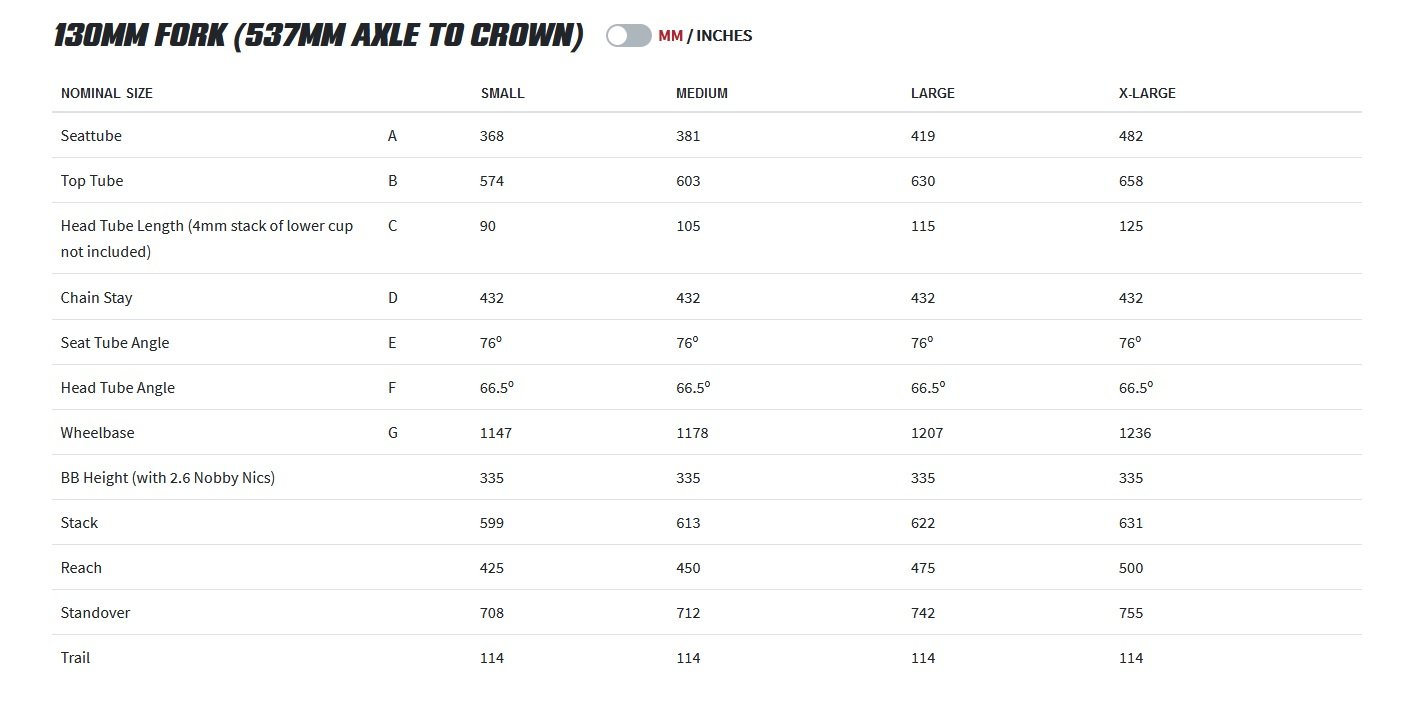
Task: Select the INCHES unit label
Action: pos(724,36)
